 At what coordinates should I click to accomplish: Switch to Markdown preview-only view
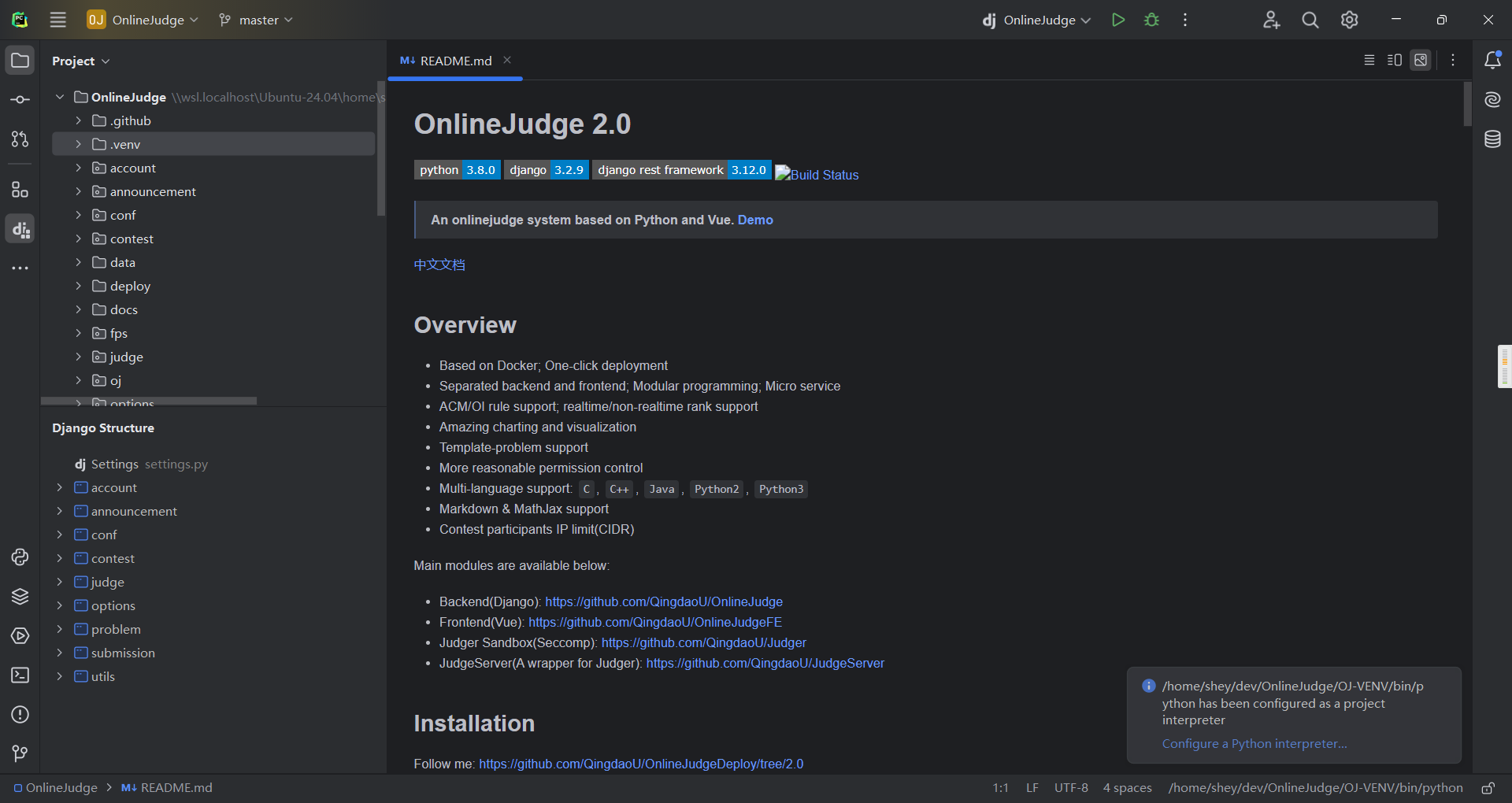(1421, 61)
